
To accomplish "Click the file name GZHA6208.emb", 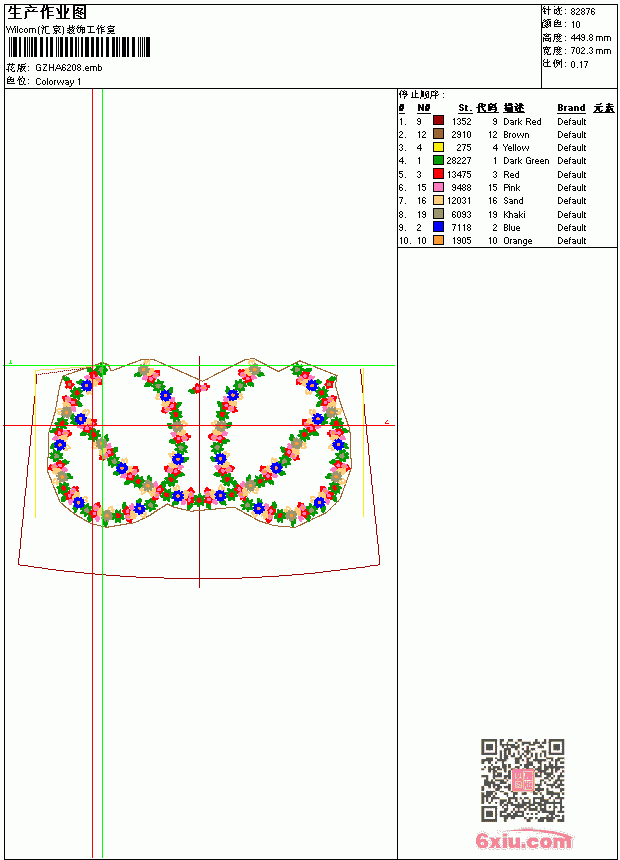I will click(69, 68).
